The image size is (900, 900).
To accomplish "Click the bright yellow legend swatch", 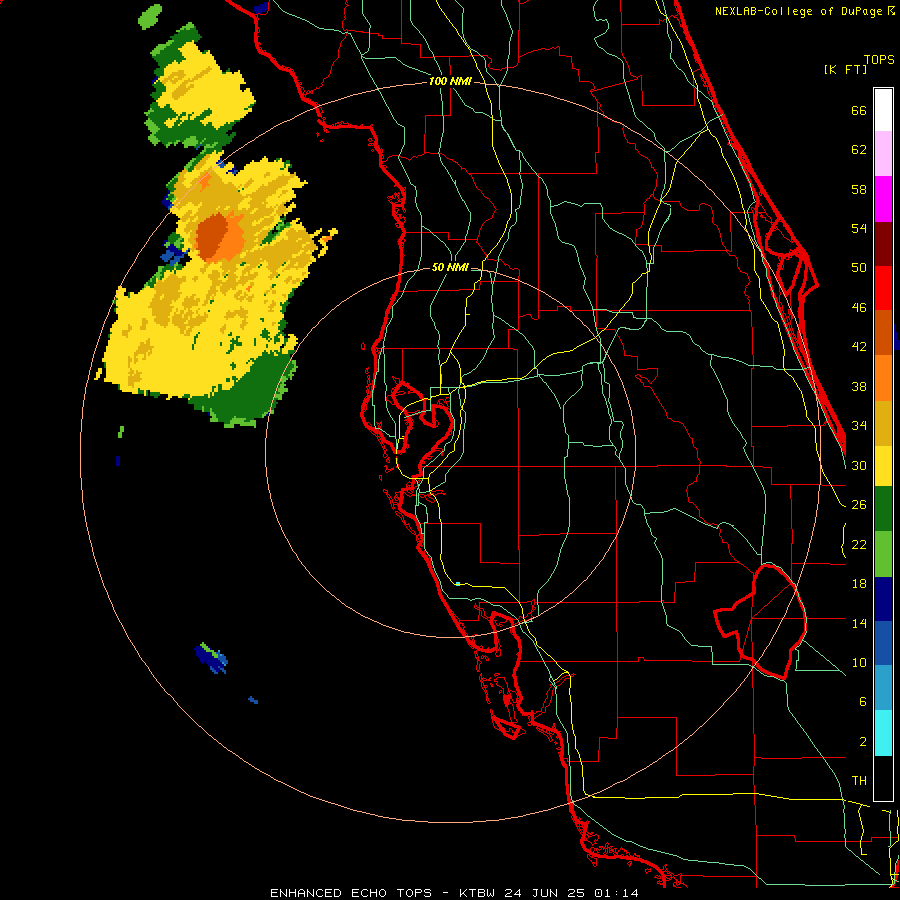I will tap(883, 466).
